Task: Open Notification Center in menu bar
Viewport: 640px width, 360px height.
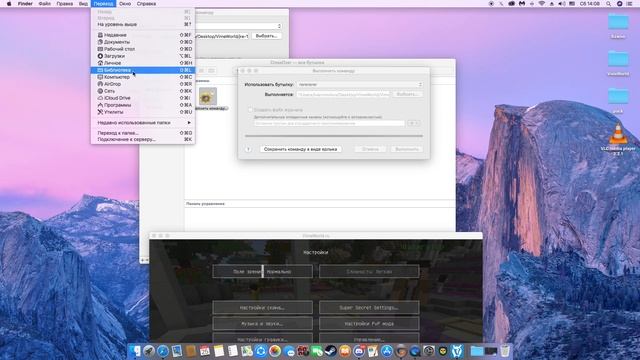Action: [630, 4]
